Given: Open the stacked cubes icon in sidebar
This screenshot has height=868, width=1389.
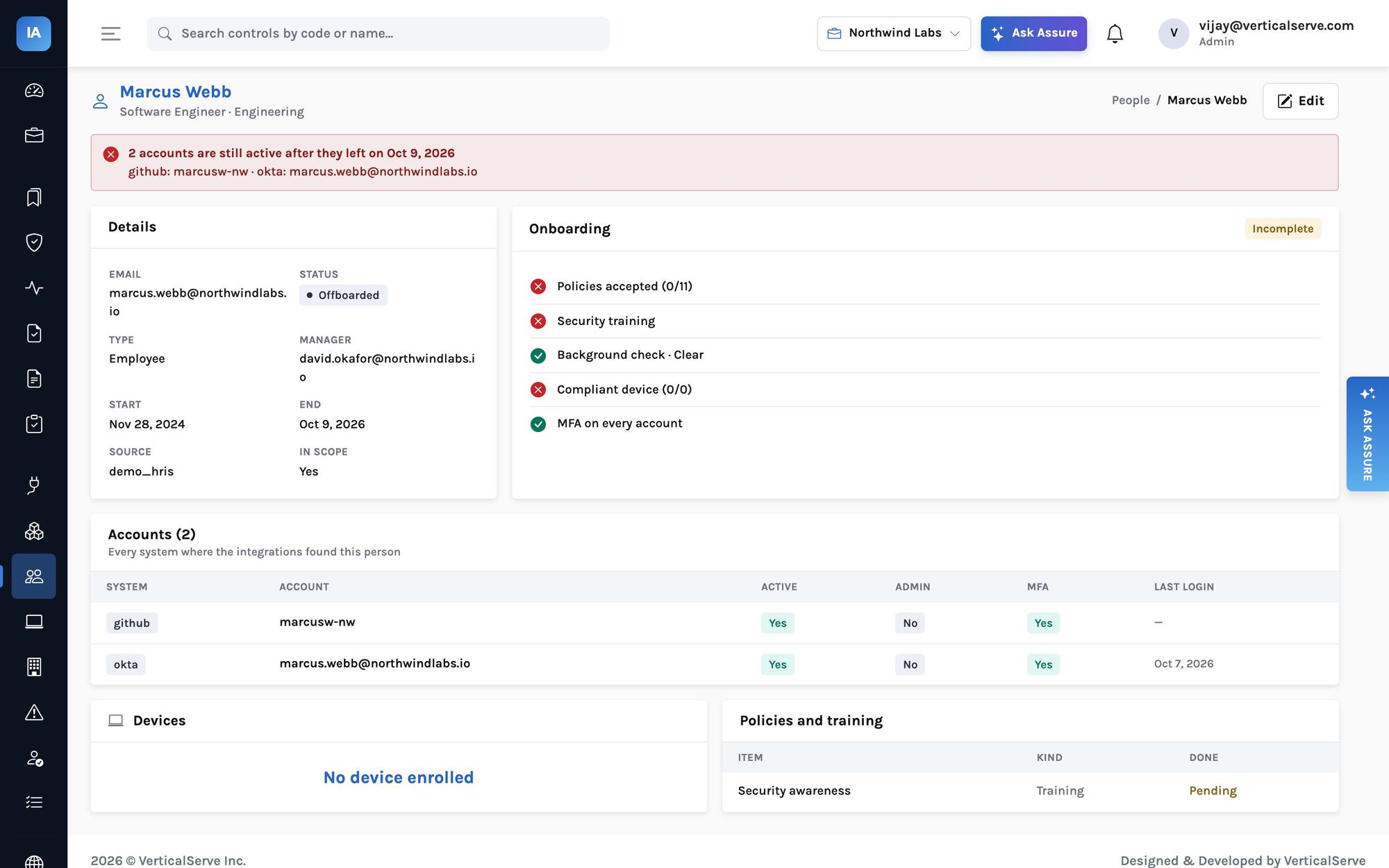Looking at the screenshot, I should tap(34, 531).
